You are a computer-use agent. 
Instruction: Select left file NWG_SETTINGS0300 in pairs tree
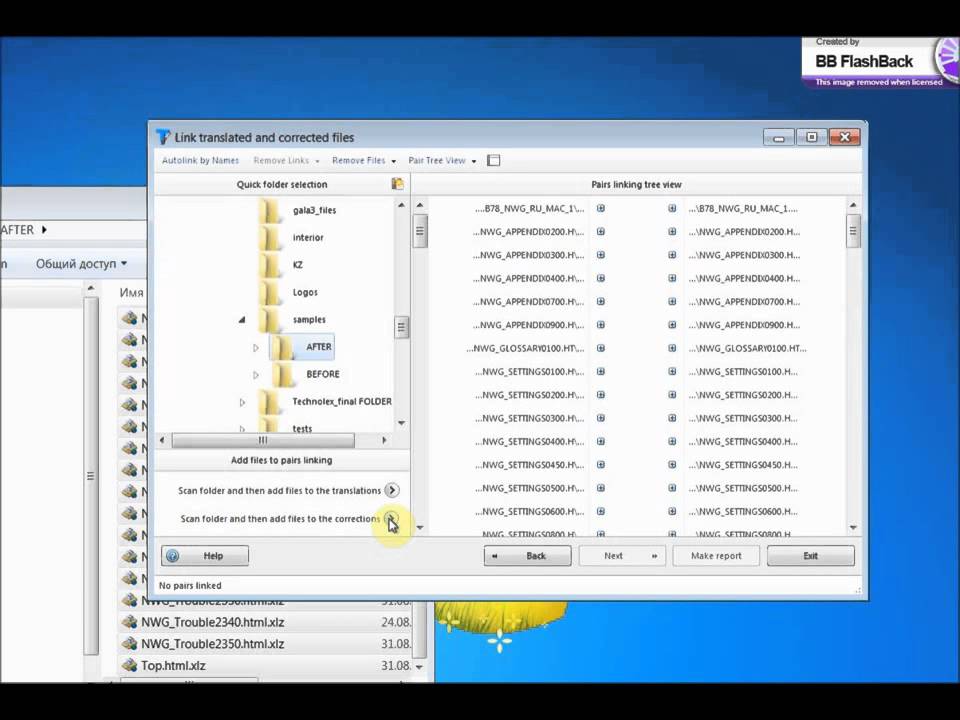(530, 418)
